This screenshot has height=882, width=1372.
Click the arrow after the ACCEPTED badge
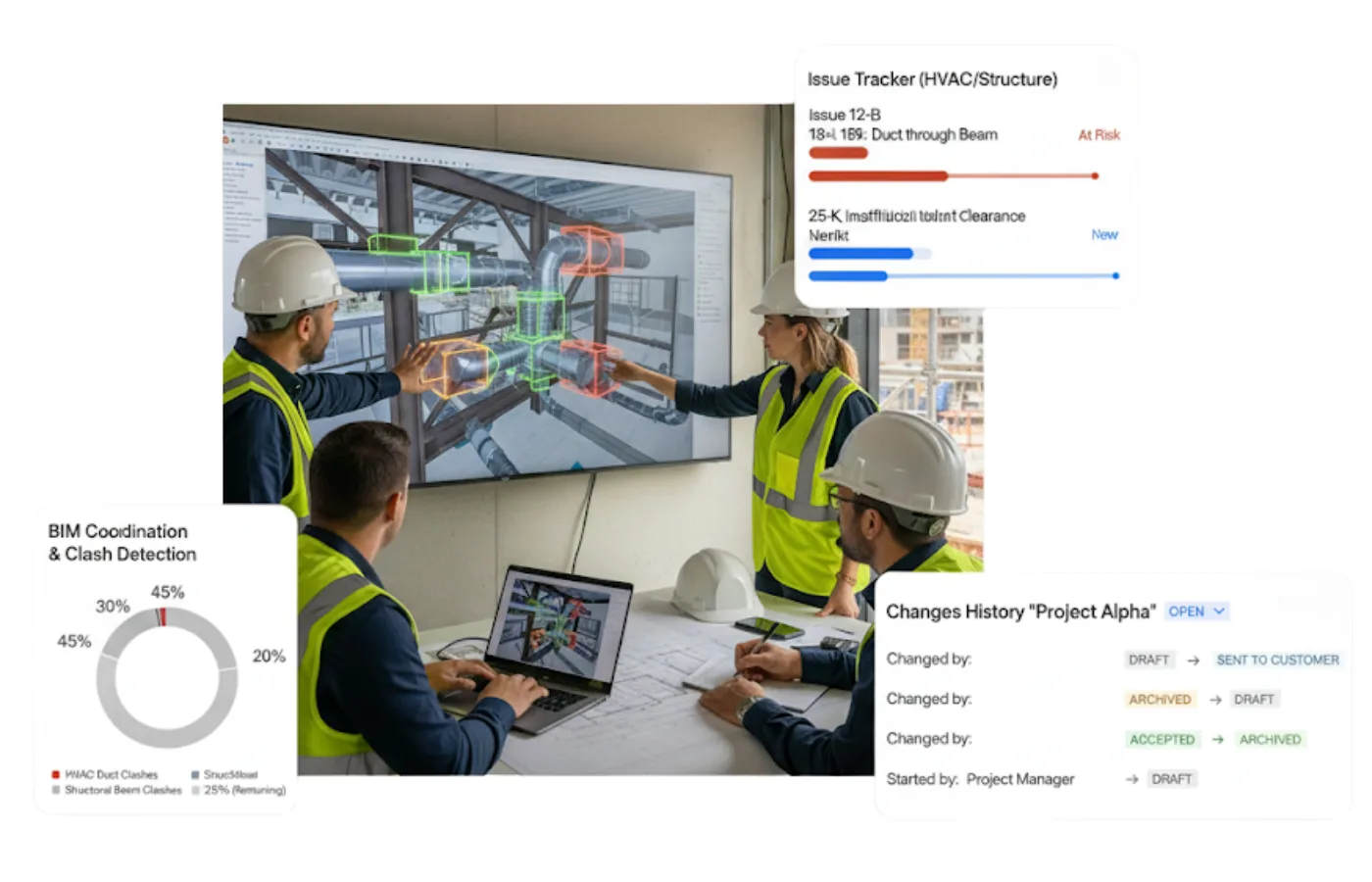click(x=1217, y=740)
